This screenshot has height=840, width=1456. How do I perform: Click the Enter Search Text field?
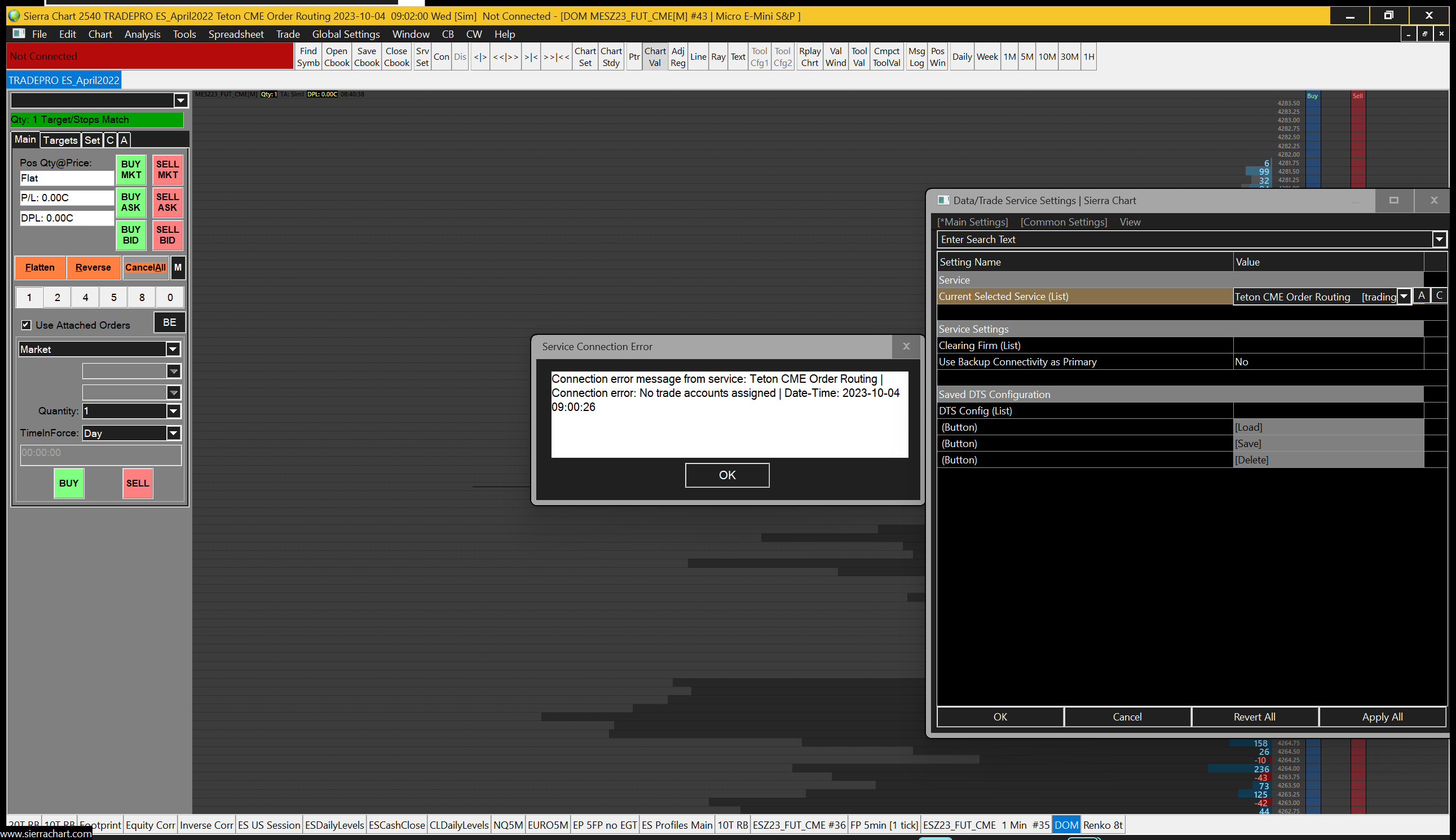tap(1183, 240)
